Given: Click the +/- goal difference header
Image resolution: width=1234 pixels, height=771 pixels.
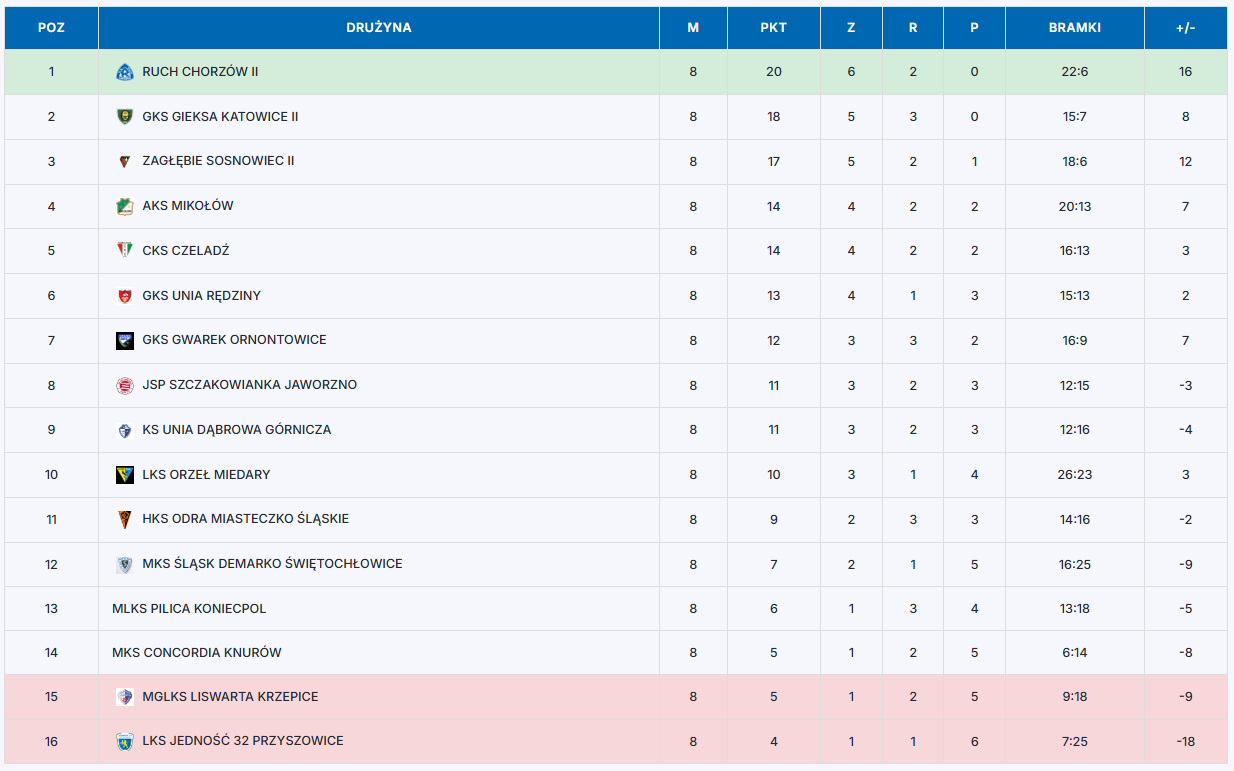Looking at the screenshot, I should coord(1185,28).
